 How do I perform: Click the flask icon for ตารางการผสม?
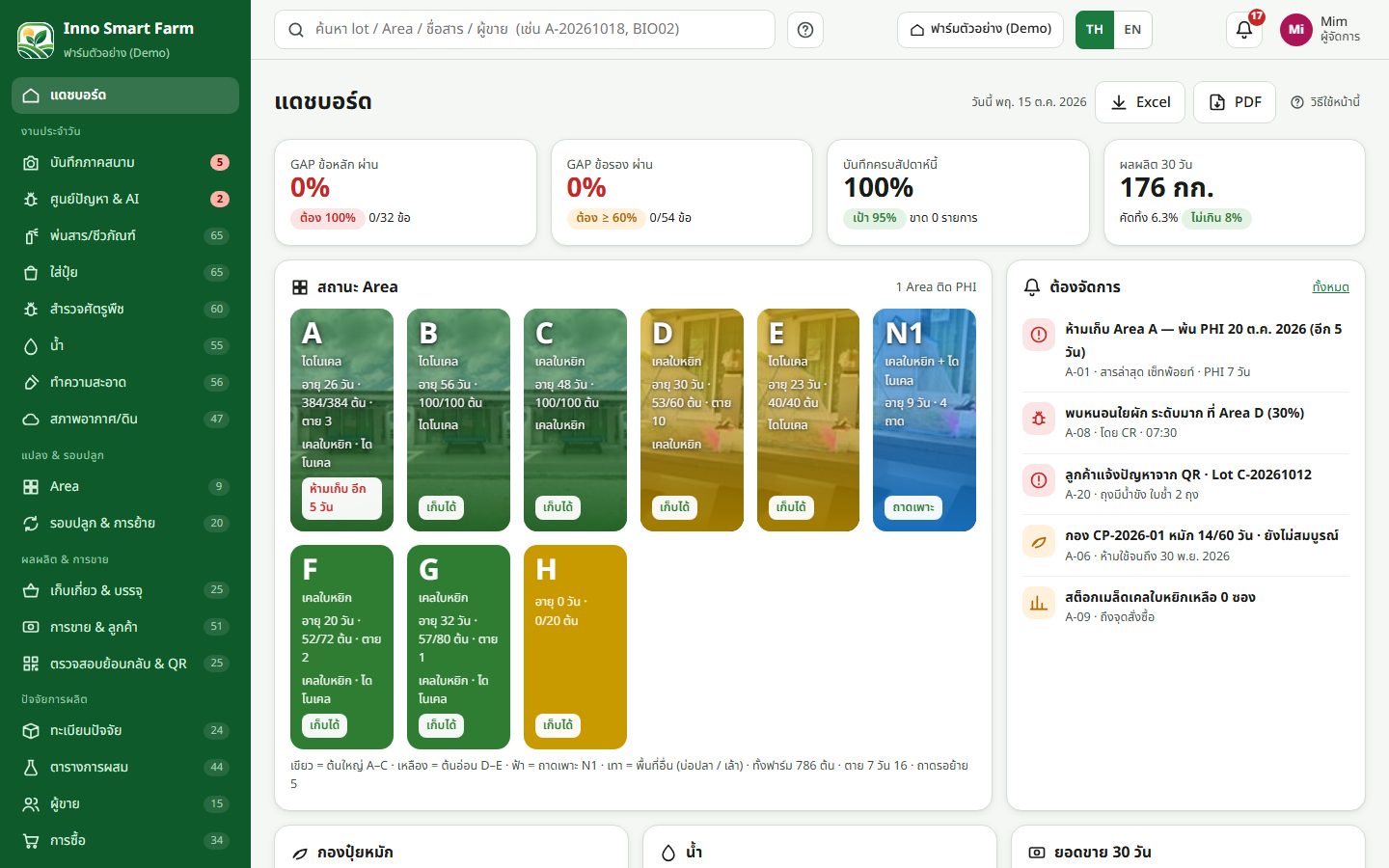[31, 768]
